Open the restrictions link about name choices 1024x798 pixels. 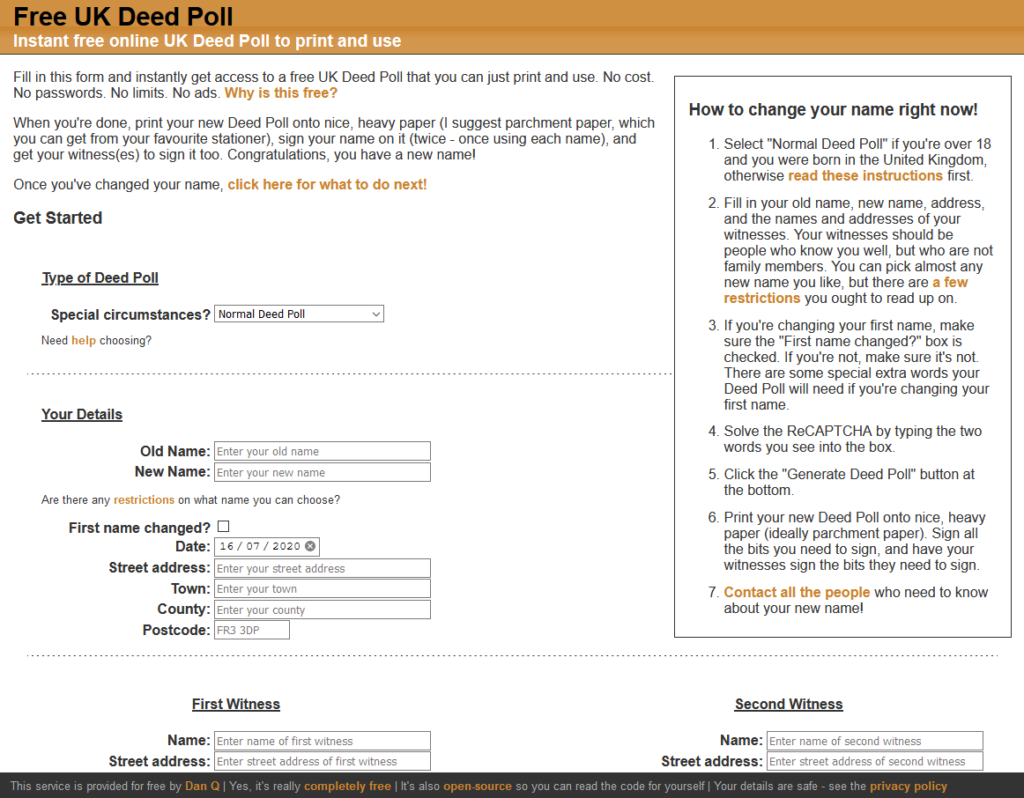[x=142, y=499]
